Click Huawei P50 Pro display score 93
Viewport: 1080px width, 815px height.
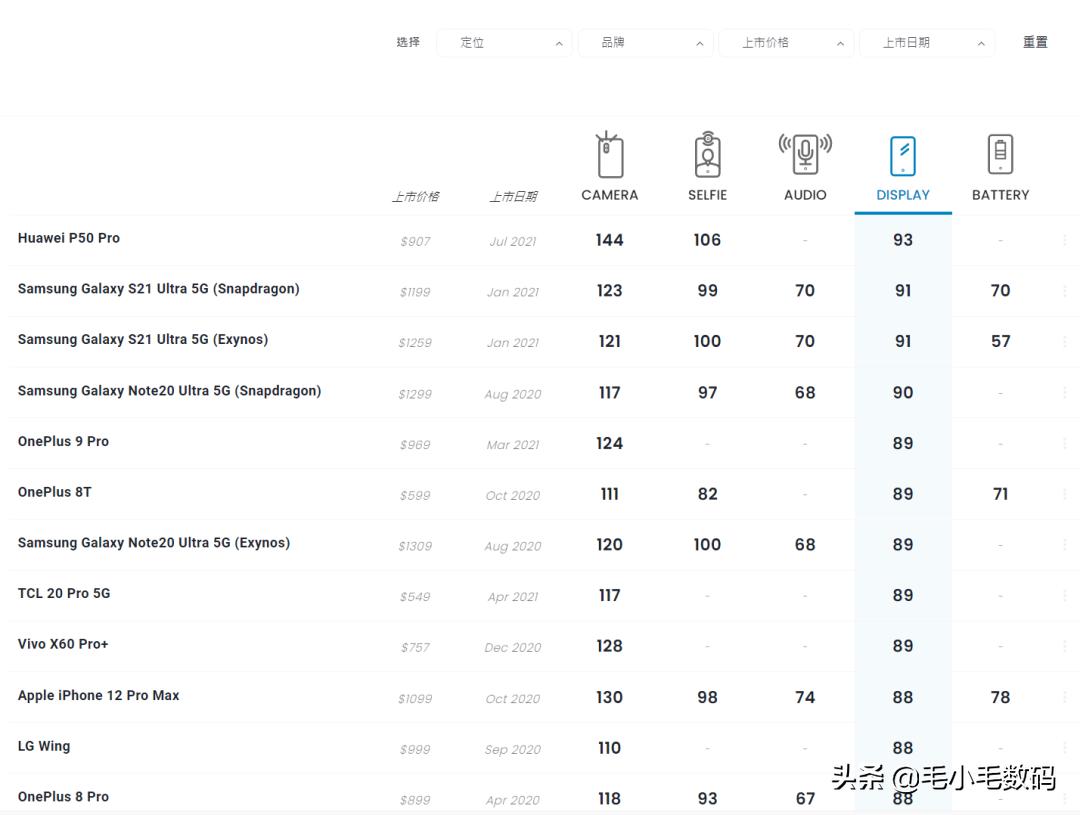(902, 240)
